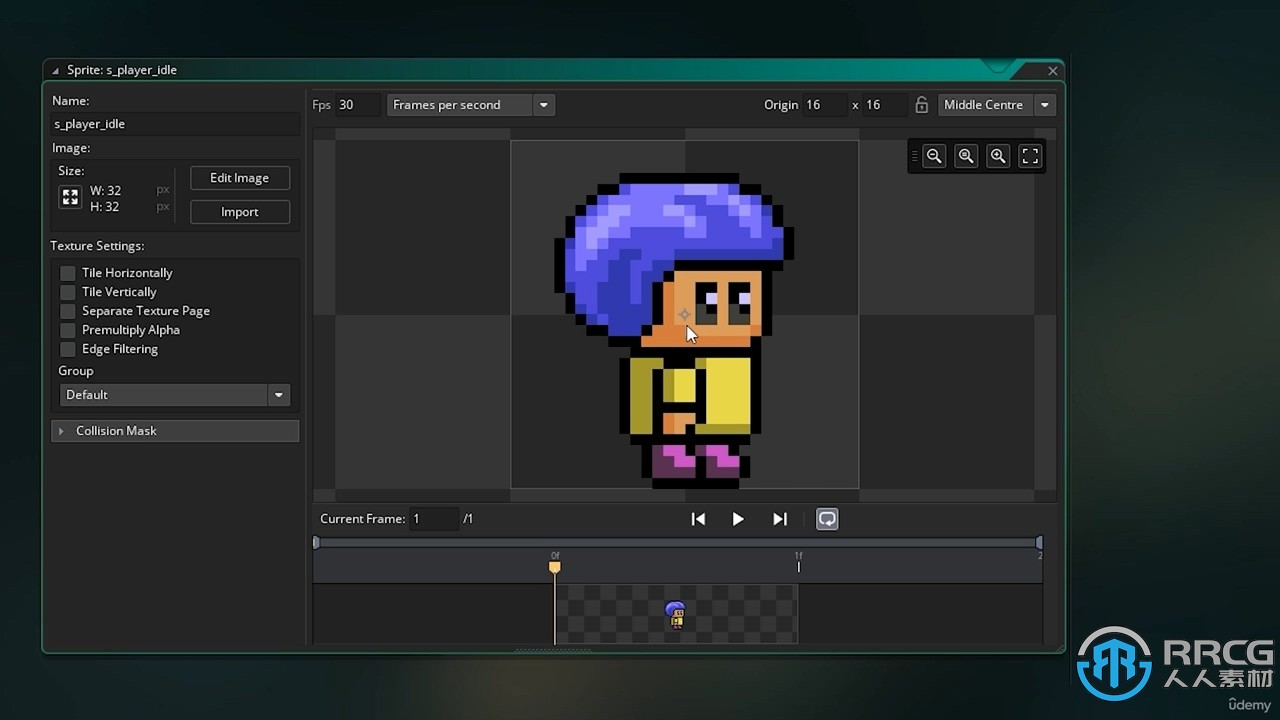
Task: Check Premultiply Alpha option
Action: coord(68,330)
